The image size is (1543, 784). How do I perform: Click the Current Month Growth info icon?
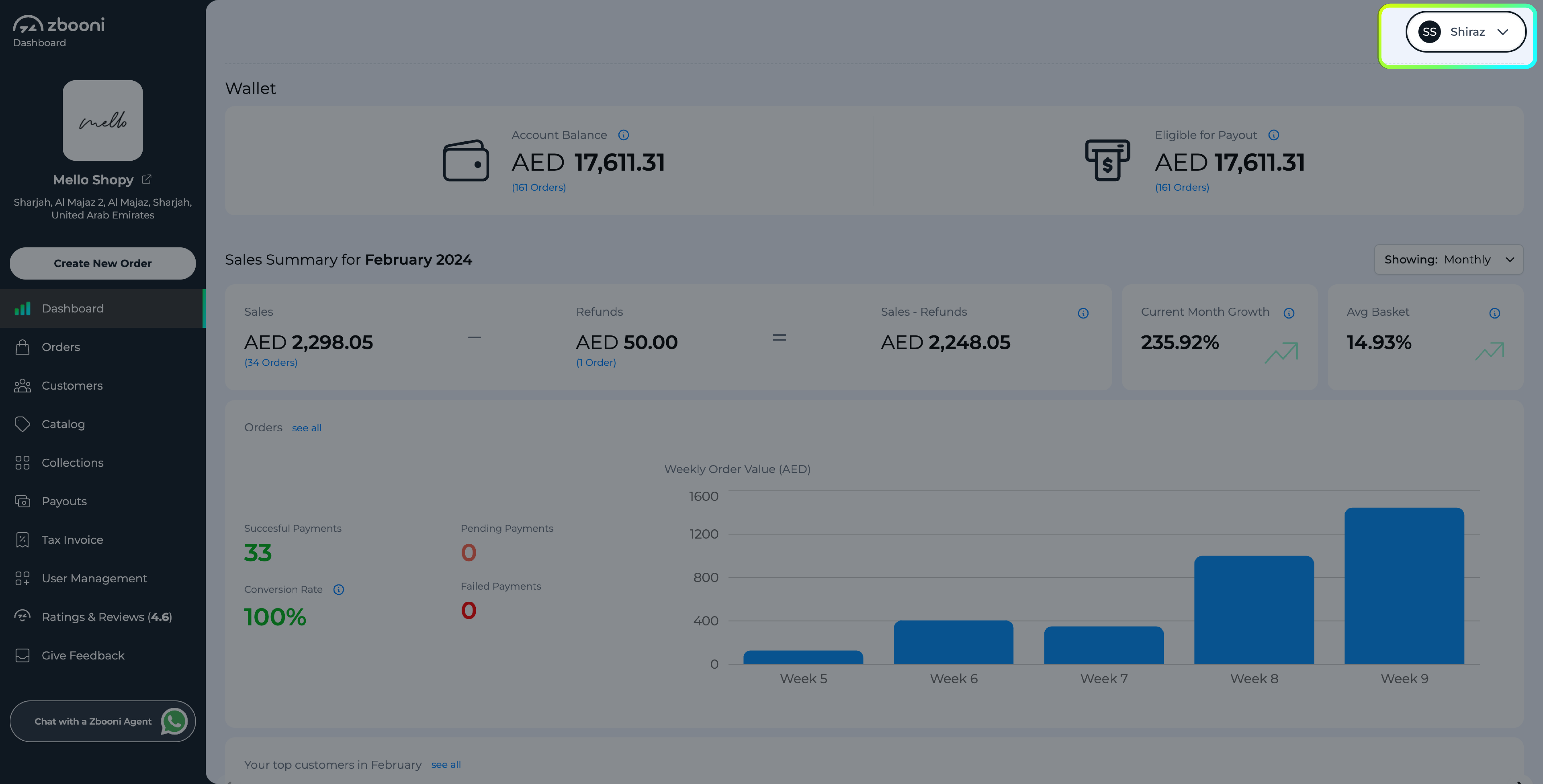[1289, 313]
